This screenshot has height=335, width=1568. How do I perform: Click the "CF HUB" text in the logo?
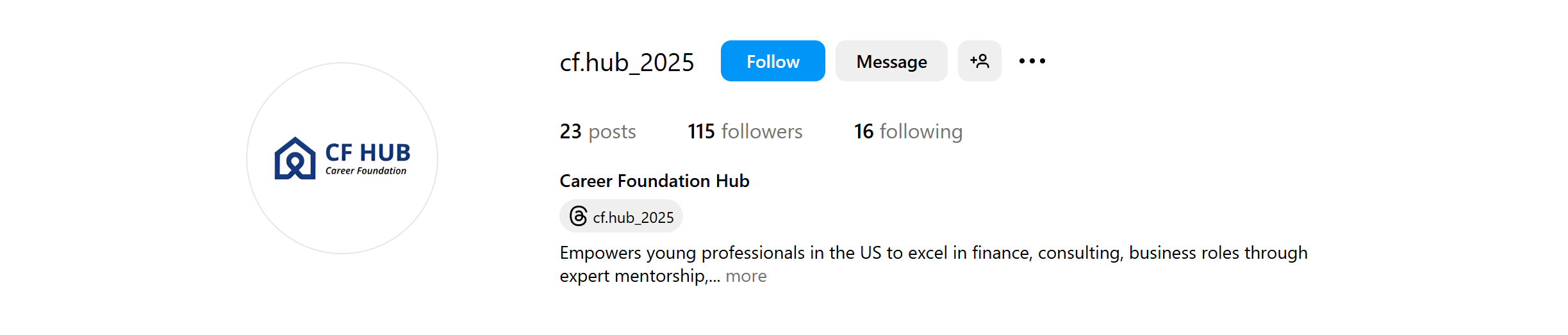click(367, 152)
